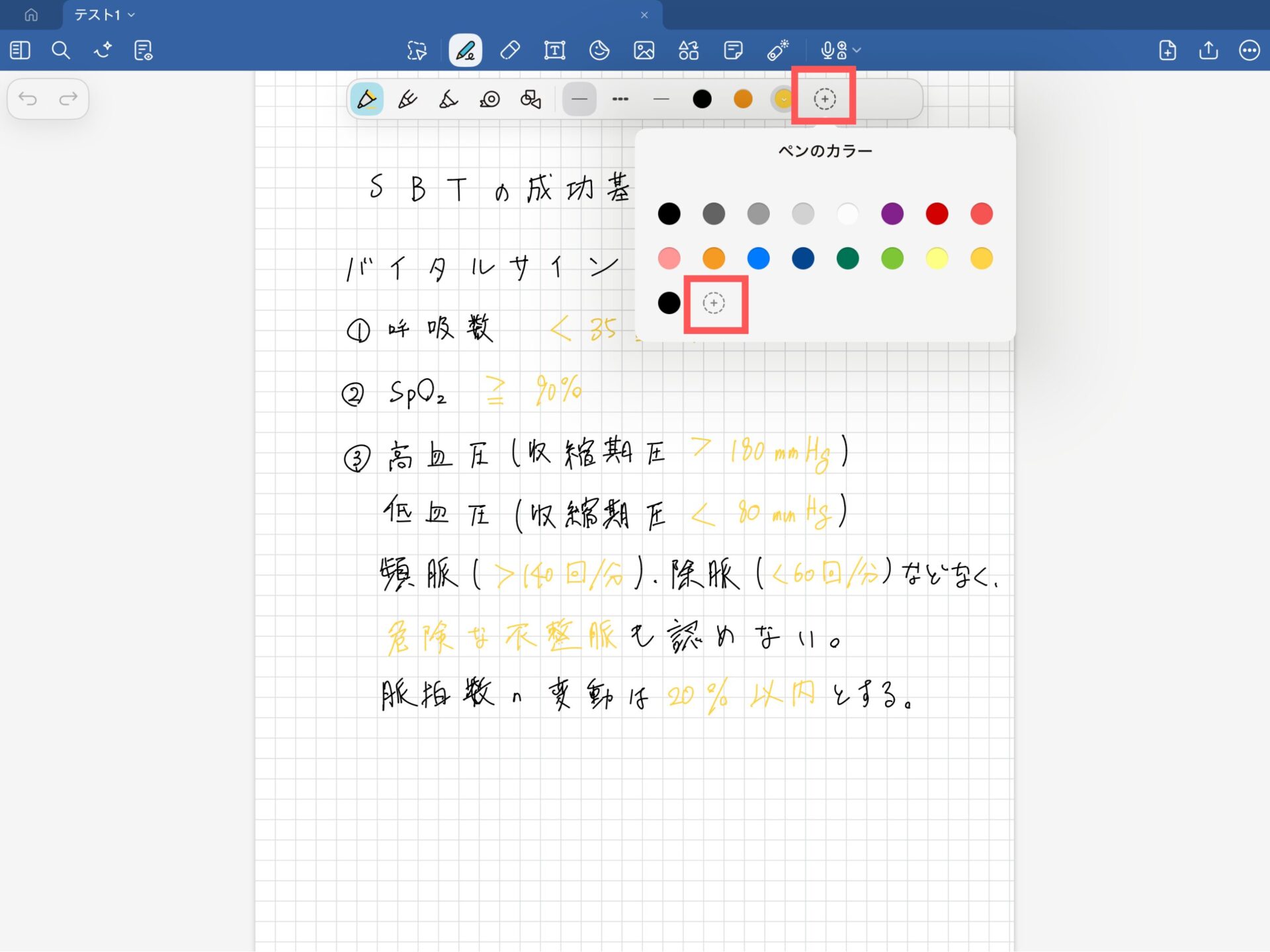
Task: Switch to the fountain pen style
Action: coord(407,99)
